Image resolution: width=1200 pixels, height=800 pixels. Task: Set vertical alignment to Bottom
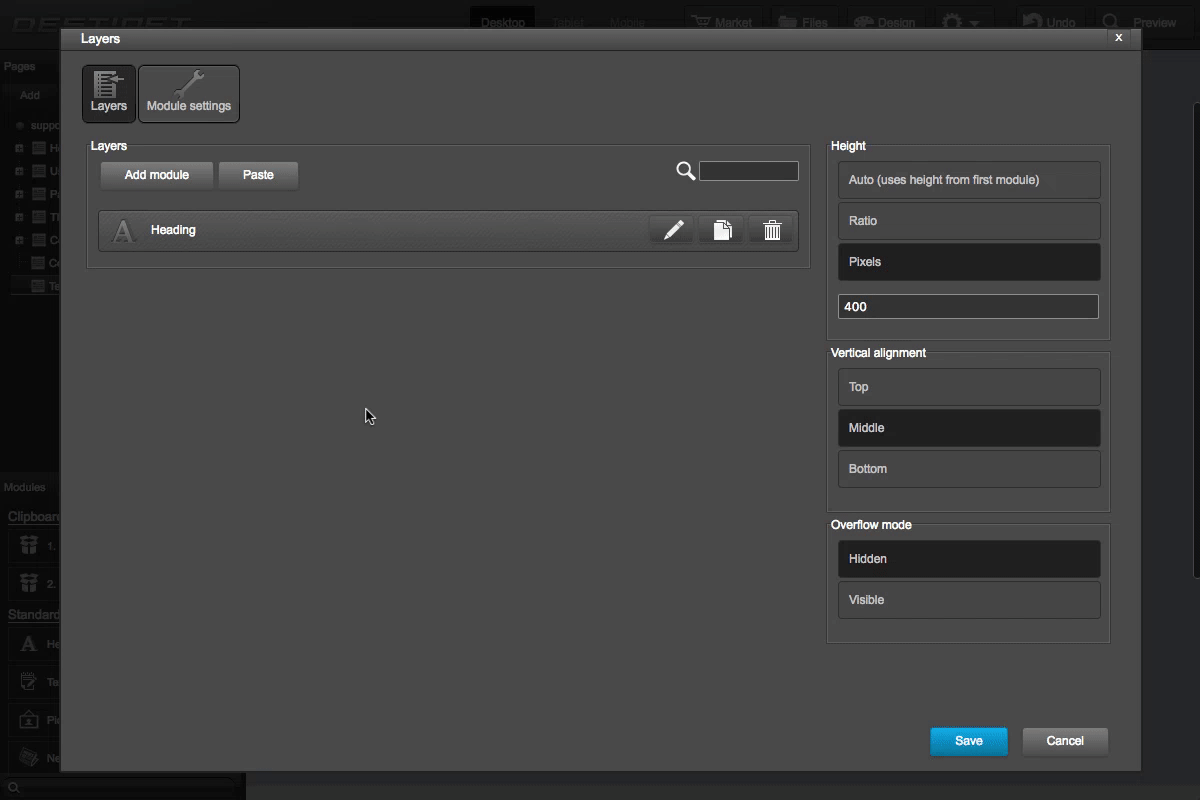(968, 468)
